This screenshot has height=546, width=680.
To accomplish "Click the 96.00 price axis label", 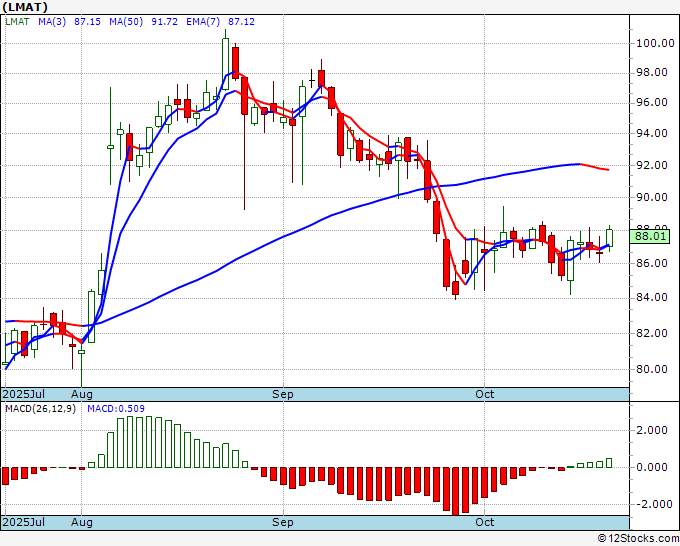I will pyautogui.click(x=652, y=102).
